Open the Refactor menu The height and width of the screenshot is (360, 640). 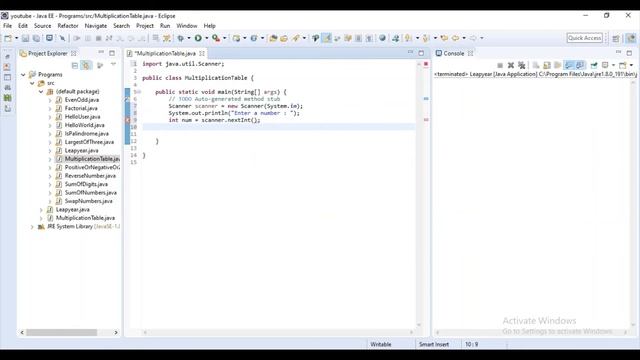tap(68, 26)
